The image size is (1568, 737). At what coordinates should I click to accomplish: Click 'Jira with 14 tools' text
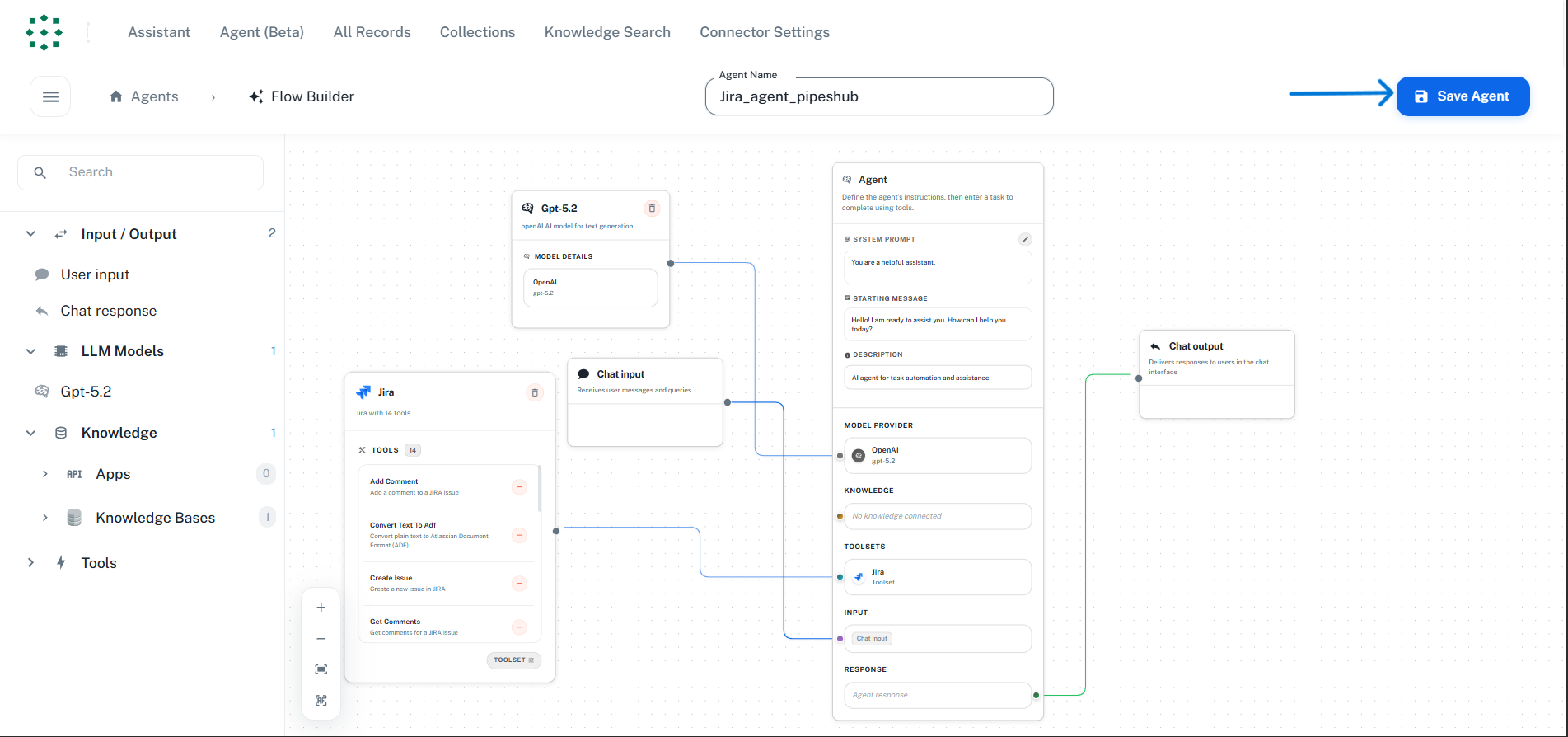(383, 413)
